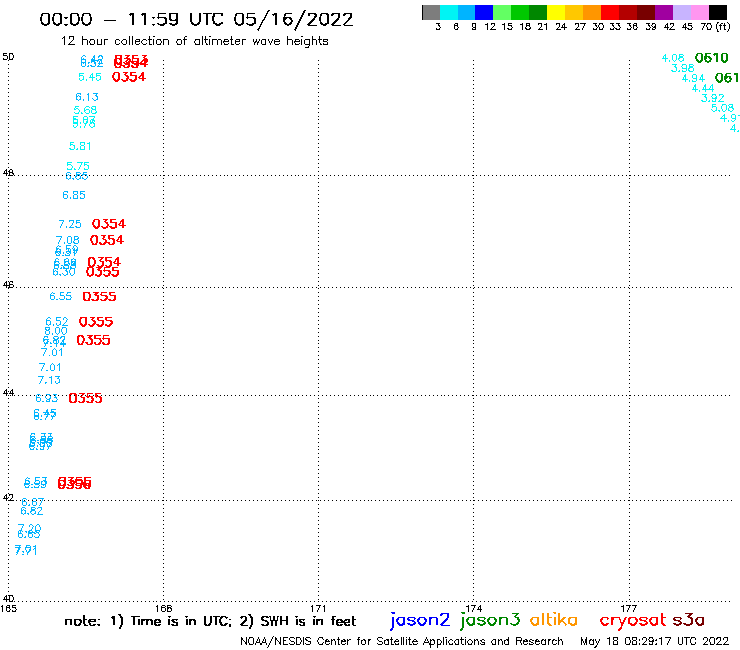The height and width of the screenshot is (650, 740).
Task: Click the longitude axis label 171
Action: pyautogui.click(x=318, y=608)
